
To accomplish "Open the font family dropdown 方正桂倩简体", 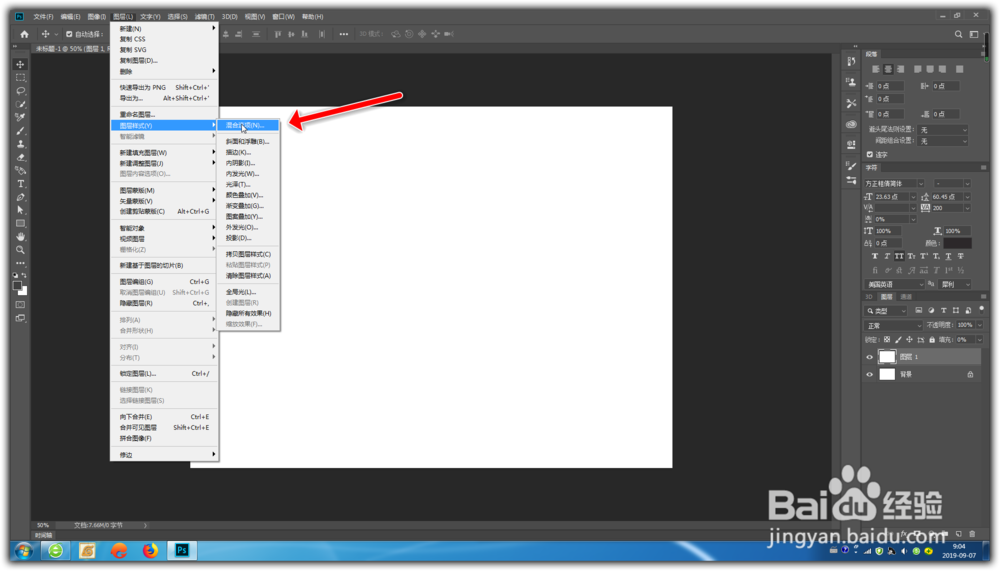I will 894,184.
